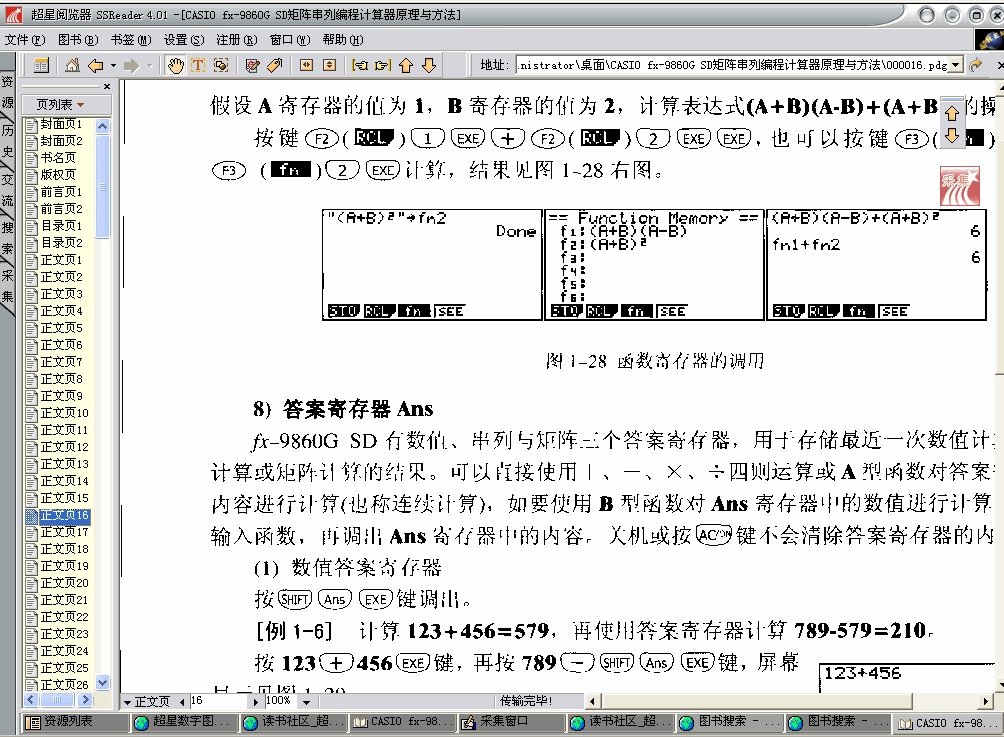Click the page list scroll right arrow

(86, 700)
